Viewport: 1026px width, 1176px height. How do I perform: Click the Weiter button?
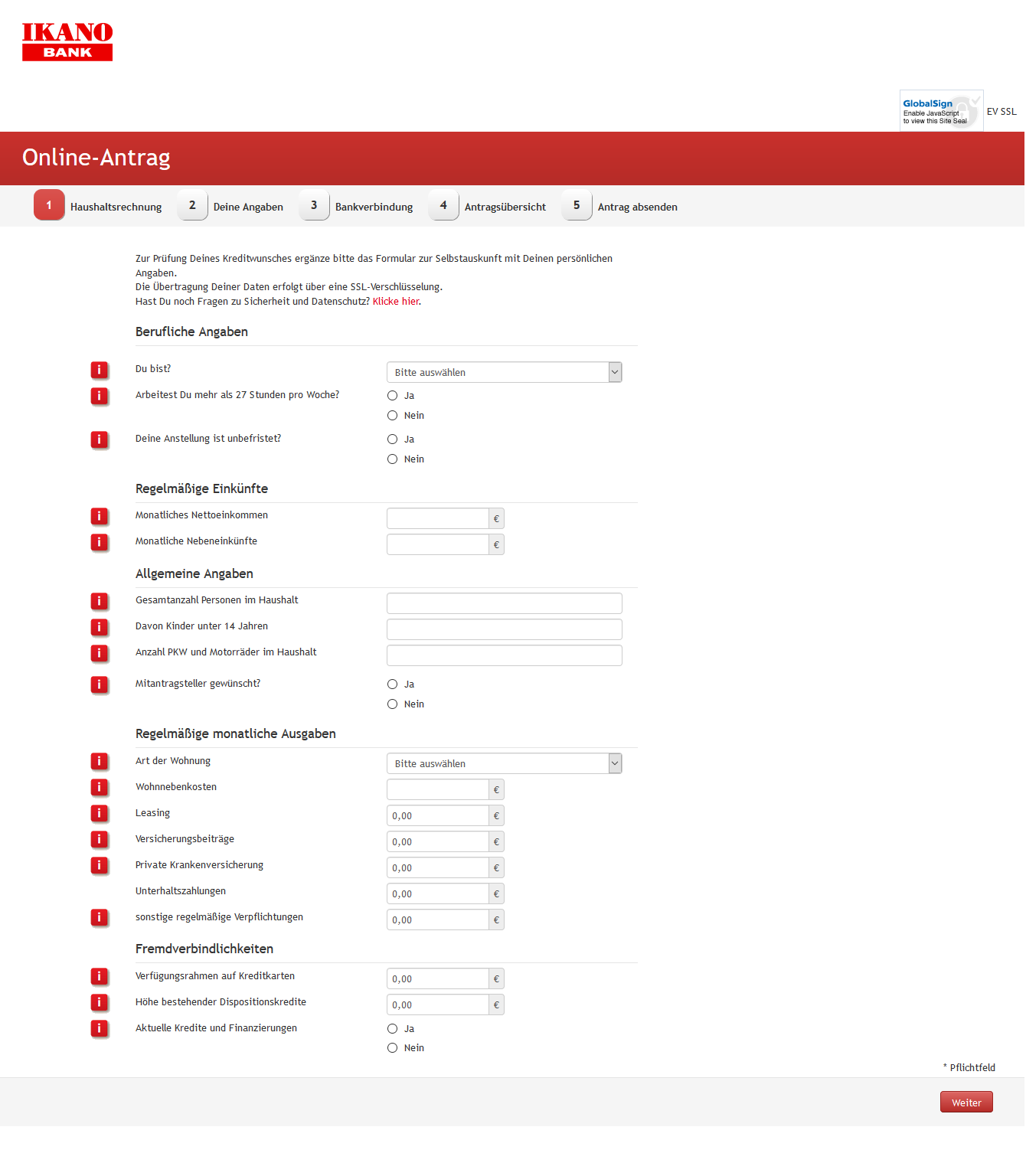coord(966,1102)
